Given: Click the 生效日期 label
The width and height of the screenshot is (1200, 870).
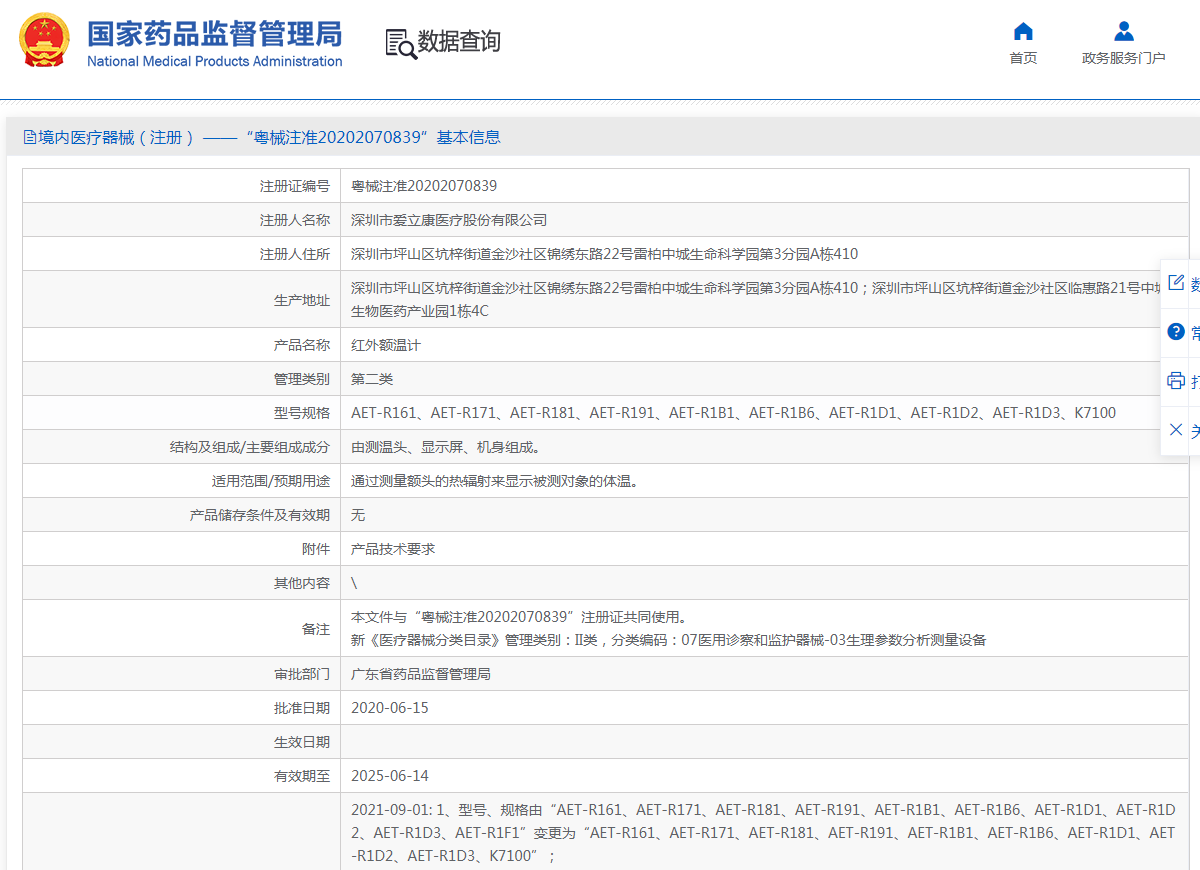Looking at the screenshot, I should click(302, 742).
